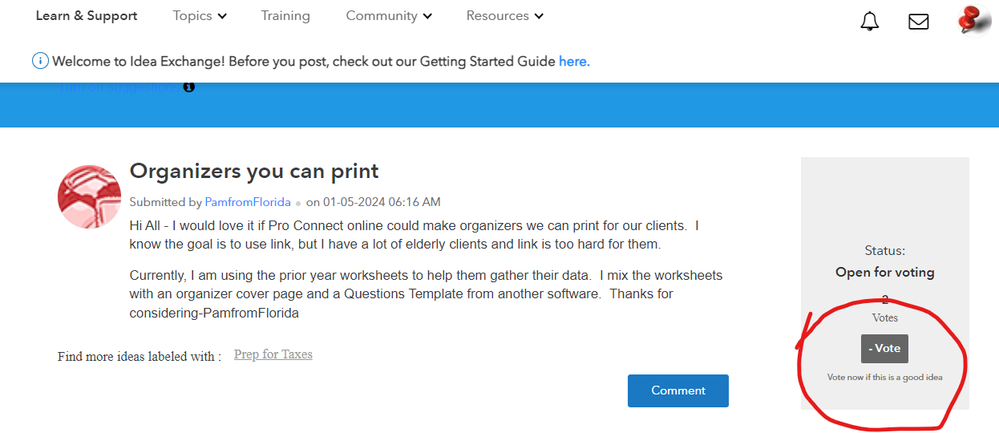Click the vote count number above Votes
This screenshot has width=999, height=433.
click(x=884, y=299)
